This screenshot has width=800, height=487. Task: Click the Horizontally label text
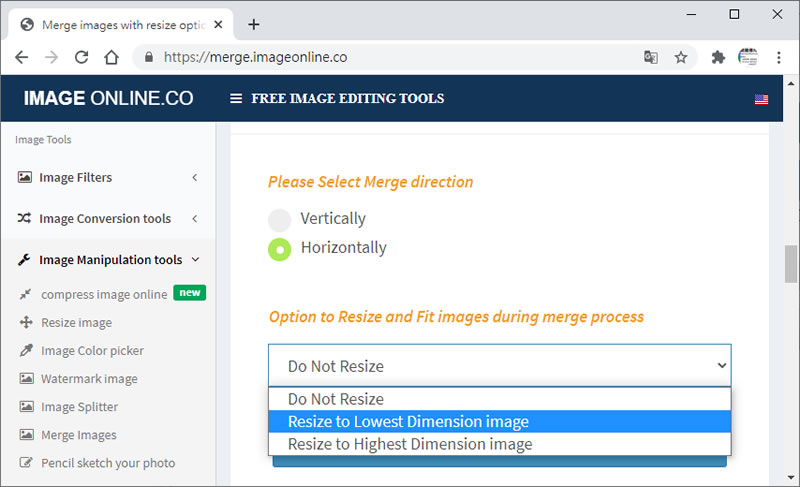[344, 247]
